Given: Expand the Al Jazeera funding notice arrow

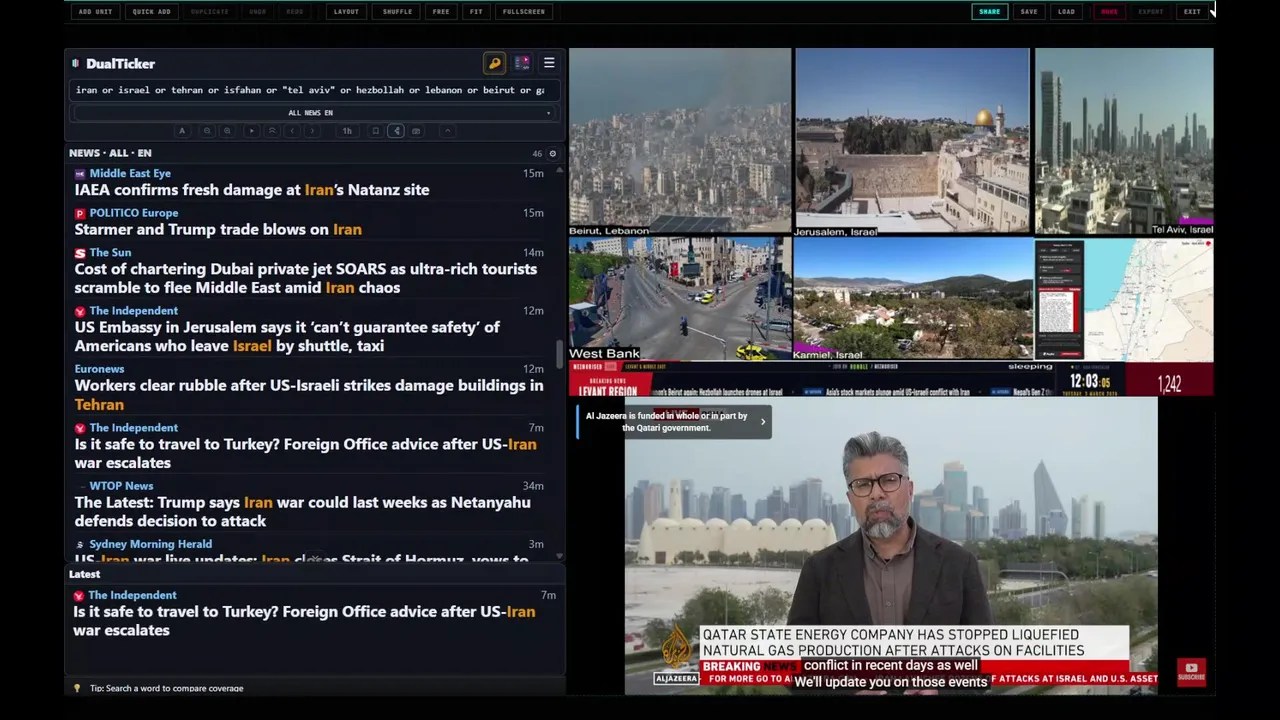Looking at the screenshot, I should 763,422.
